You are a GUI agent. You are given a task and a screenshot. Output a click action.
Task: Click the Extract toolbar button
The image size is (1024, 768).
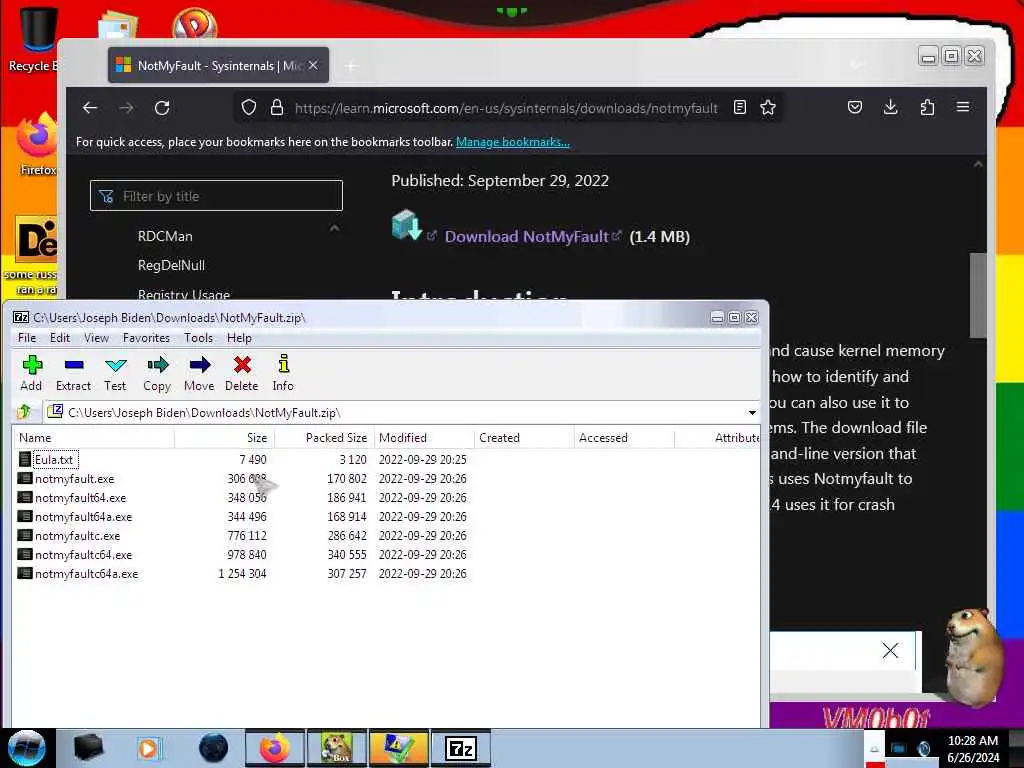tap(73, 374)
